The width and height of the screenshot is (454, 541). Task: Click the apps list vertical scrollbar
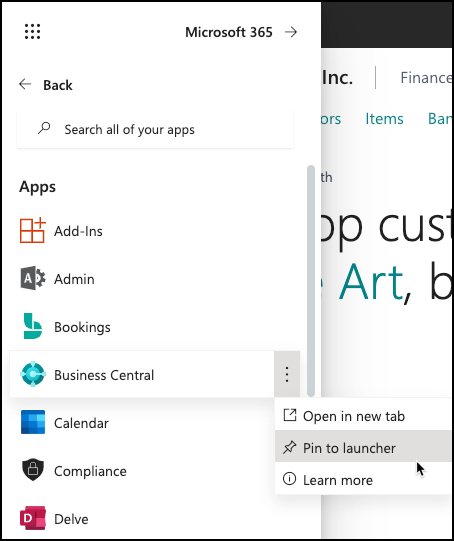pyautogui.click(x=311, y=281)
